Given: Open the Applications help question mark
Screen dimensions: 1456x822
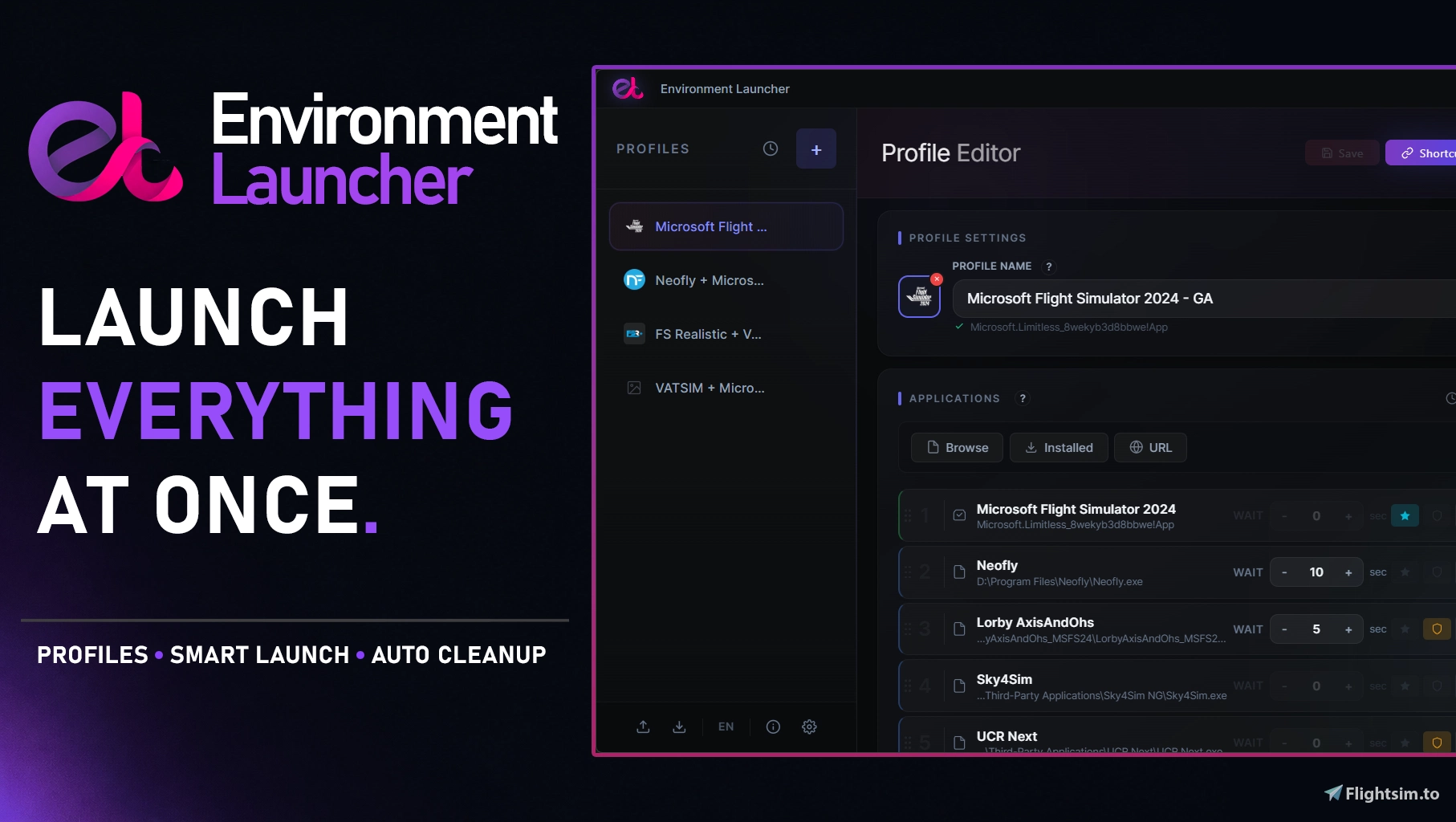Looking at the screenshot, I should click(x=1022, y=398).
